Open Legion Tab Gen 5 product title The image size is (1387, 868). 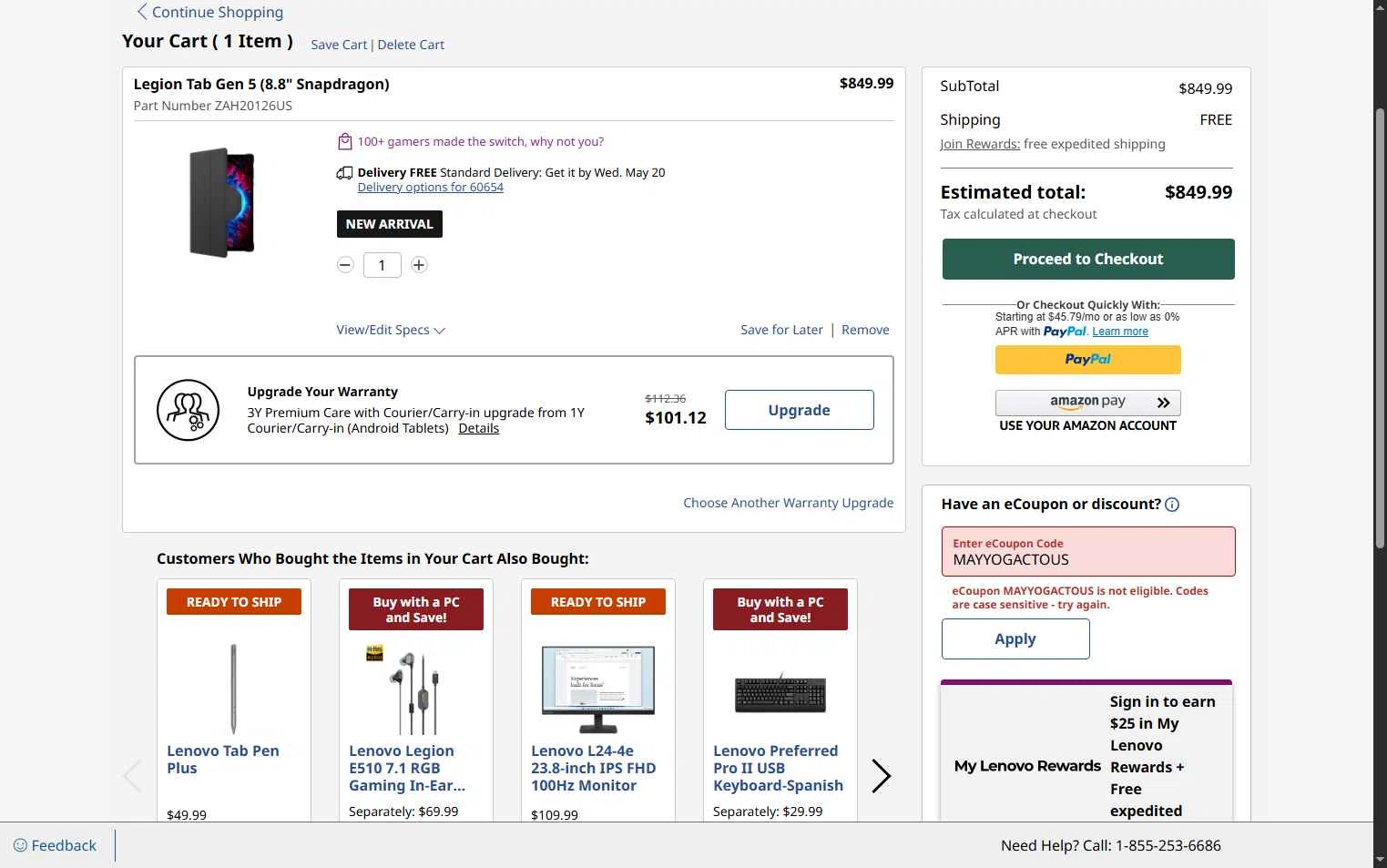[261, 84]
